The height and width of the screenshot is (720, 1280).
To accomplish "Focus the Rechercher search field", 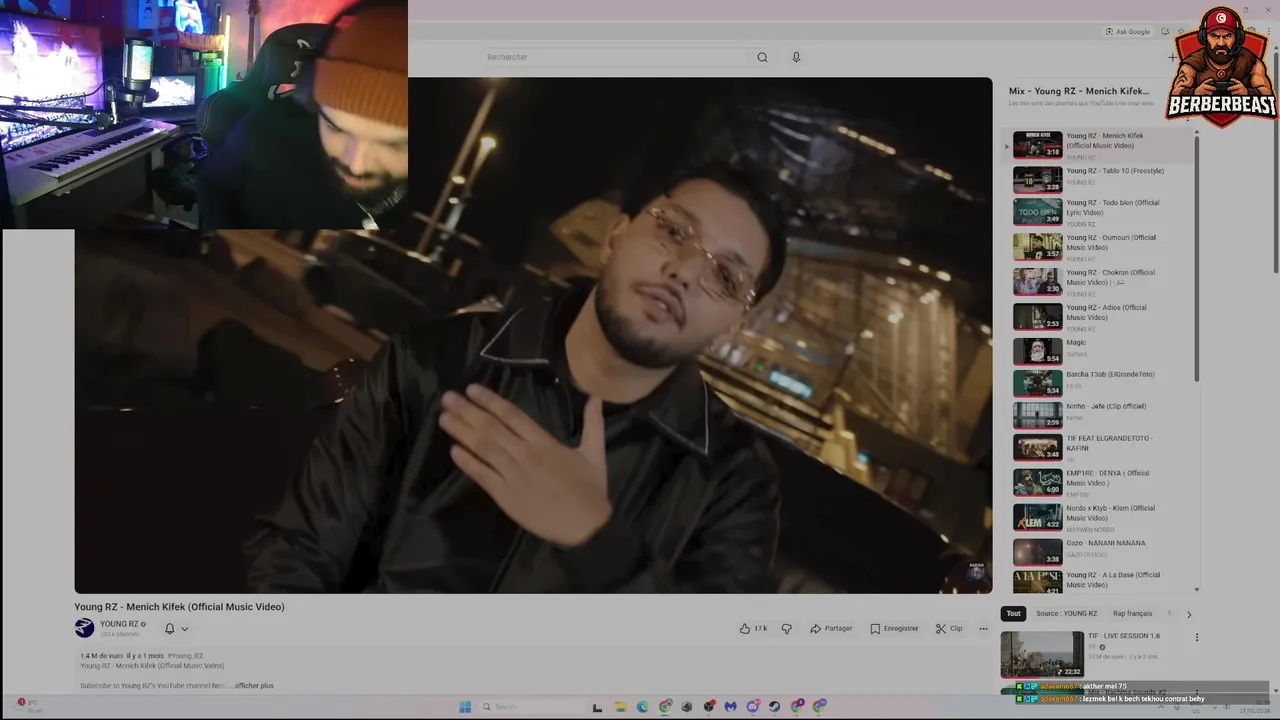I will tap(615, 57).
